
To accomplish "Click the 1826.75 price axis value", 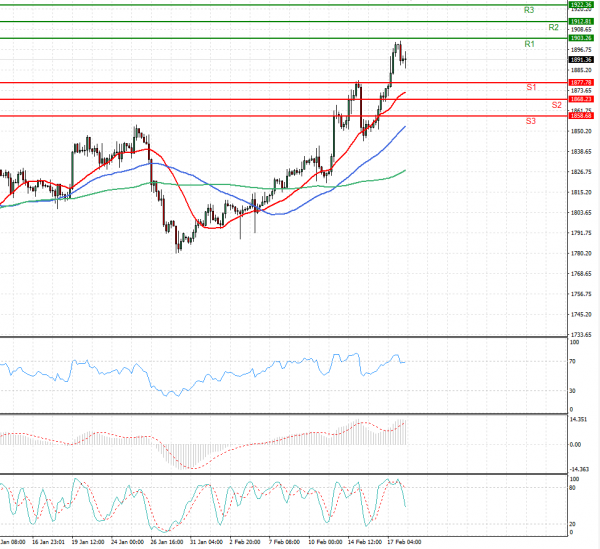I will (x=581, y=172).
